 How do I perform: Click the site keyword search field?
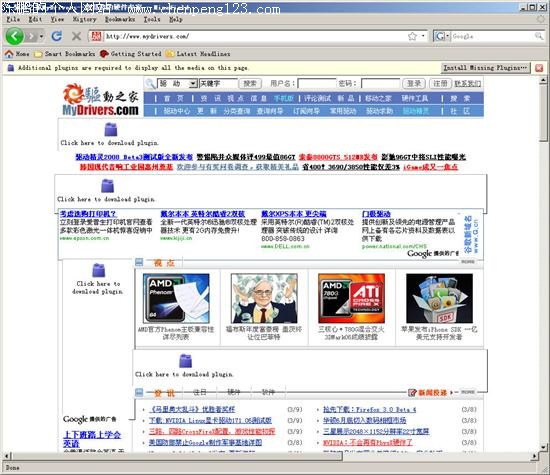[218, 83]
